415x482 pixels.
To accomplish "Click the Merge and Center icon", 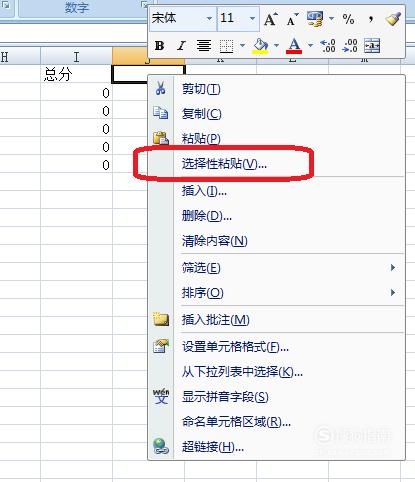I will (372, 46).
